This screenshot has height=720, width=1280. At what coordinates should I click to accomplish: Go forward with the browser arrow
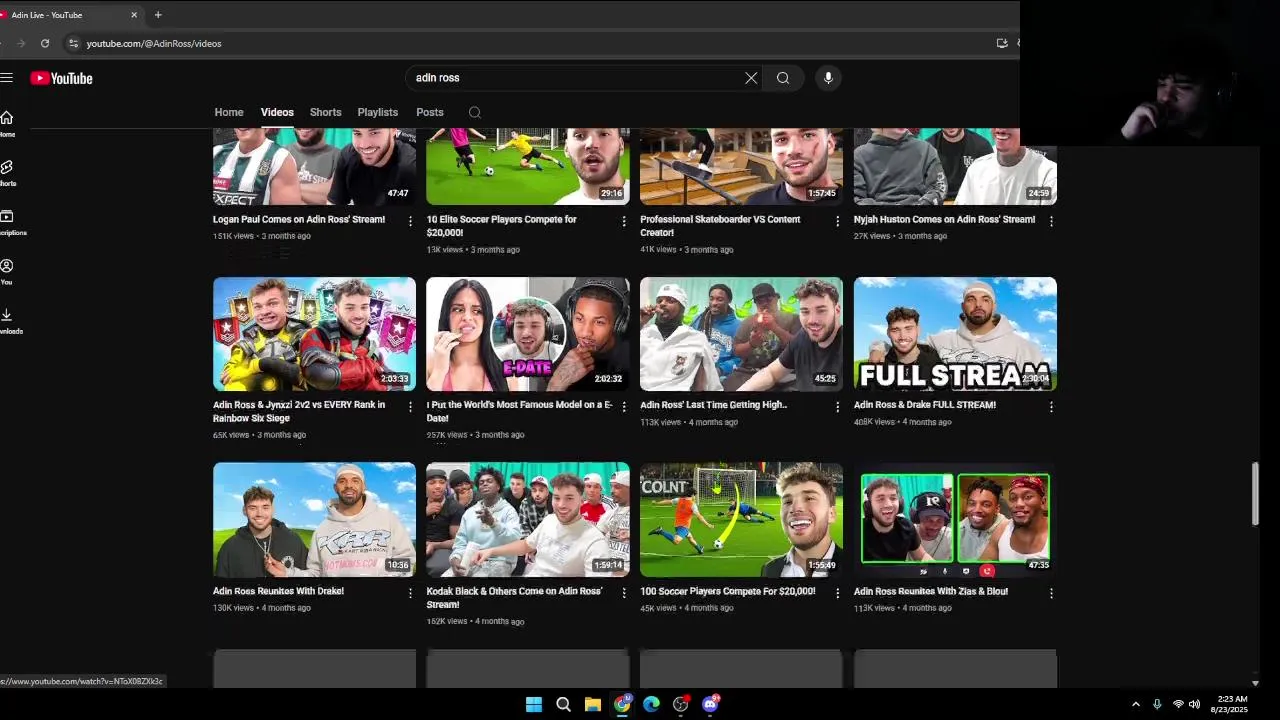[x=20, y=43]
